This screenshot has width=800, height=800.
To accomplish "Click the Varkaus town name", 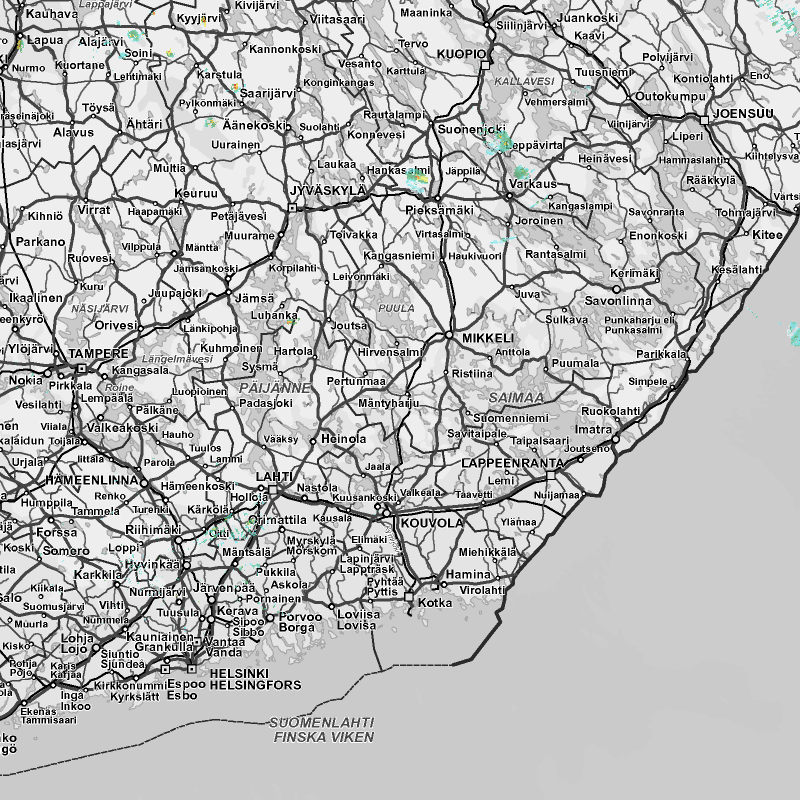I will [533, 184].
